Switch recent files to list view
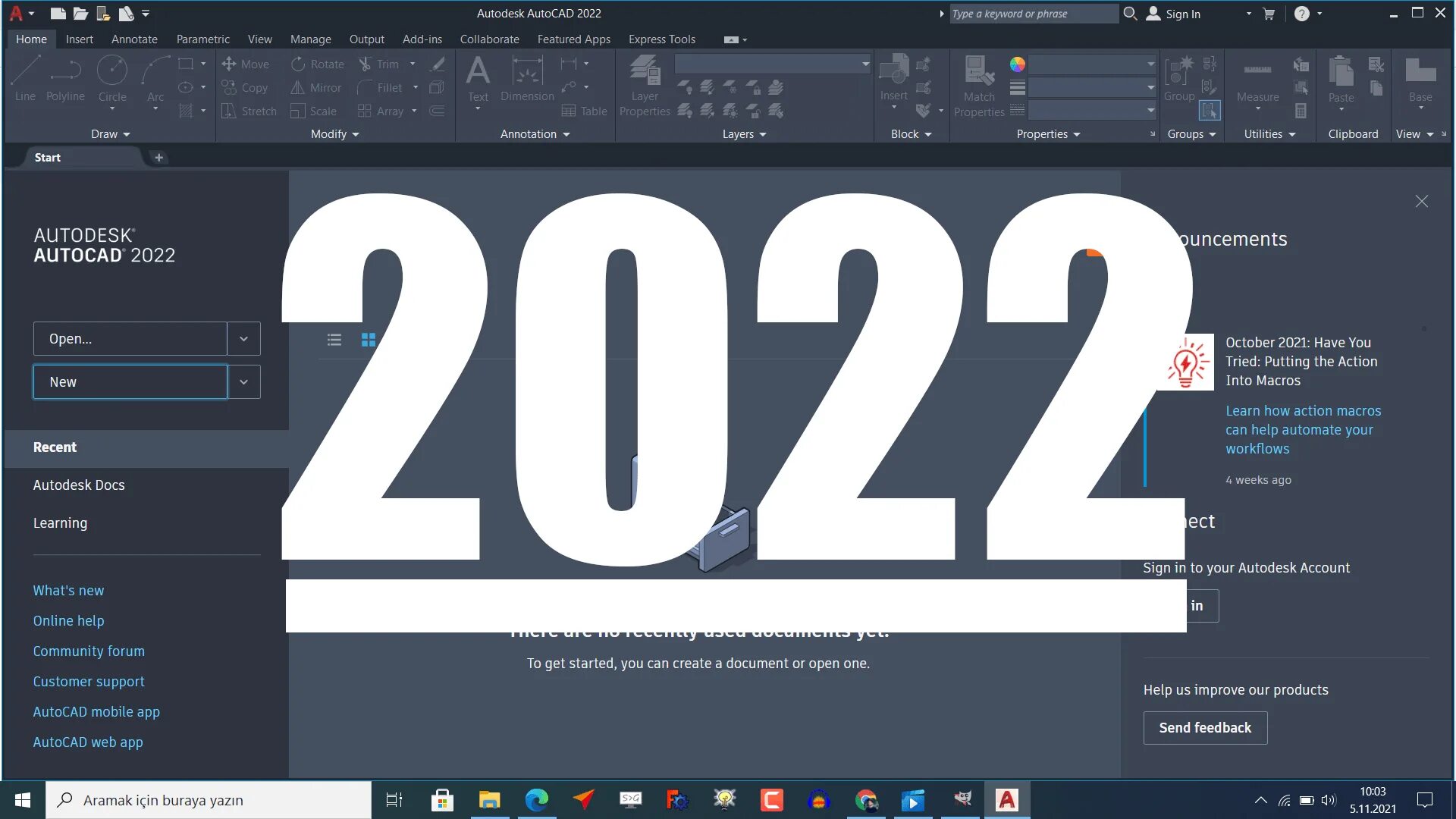 (x=334, y=340)
